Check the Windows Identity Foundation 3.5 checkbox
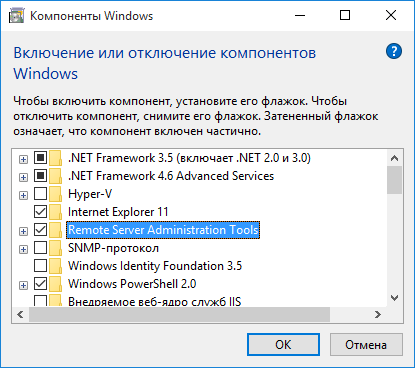The width and height of the screenshot is (415, 368). (x=40, y=266)
